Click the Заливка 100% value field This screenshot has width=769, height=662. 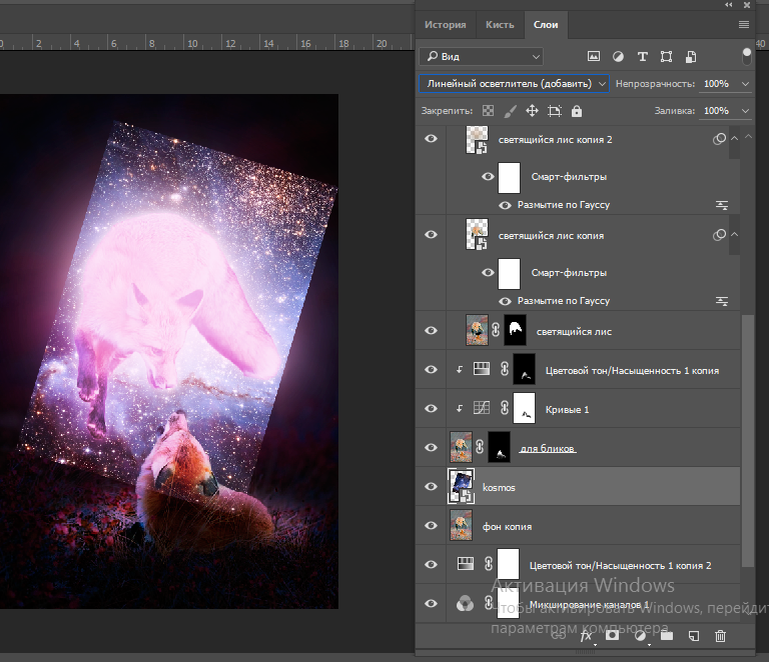(717, 111)
